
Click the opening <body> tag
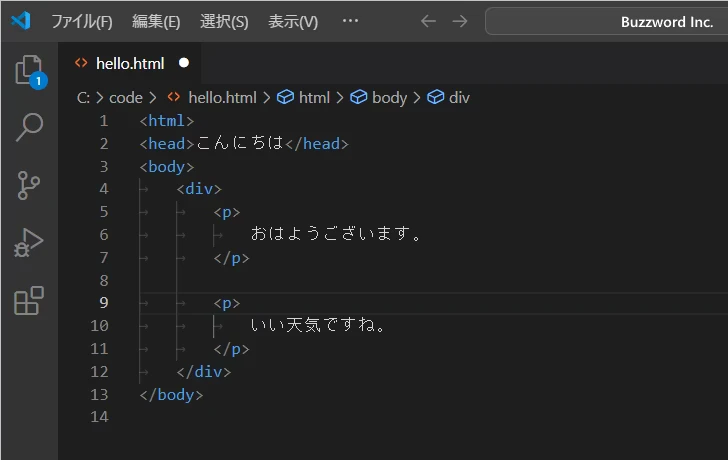coord(167,167)
